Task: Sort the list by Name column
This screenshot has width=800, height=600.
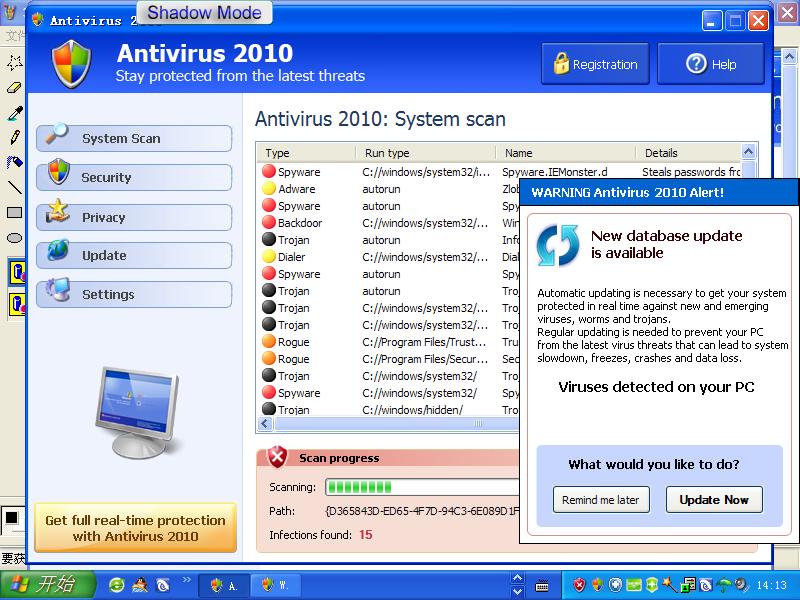Action: pos(566,153)
